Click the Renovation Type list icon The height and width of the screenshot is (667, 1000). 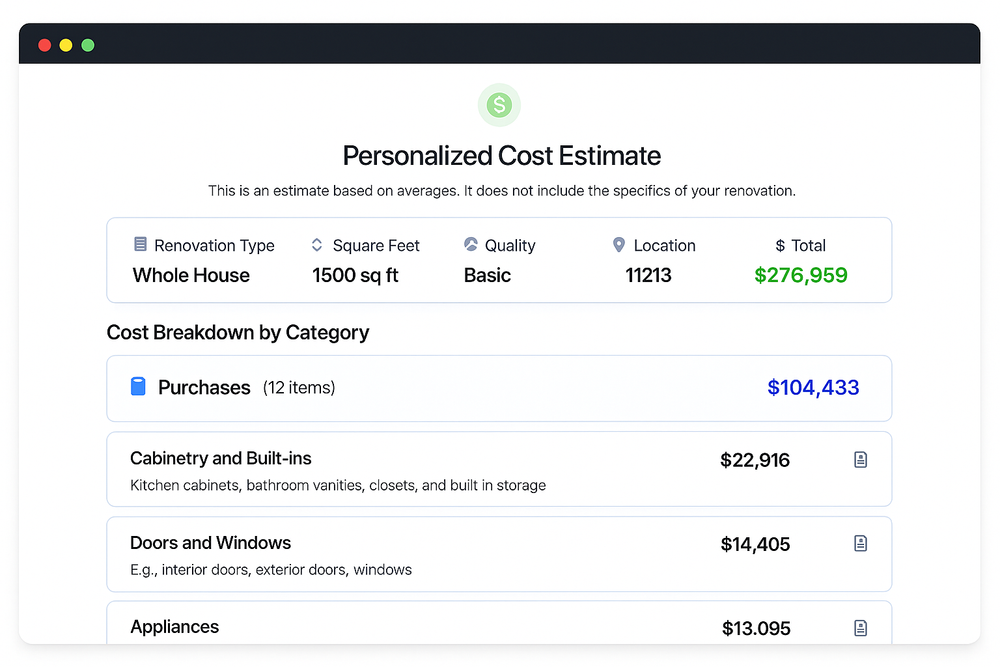[140, 244]
